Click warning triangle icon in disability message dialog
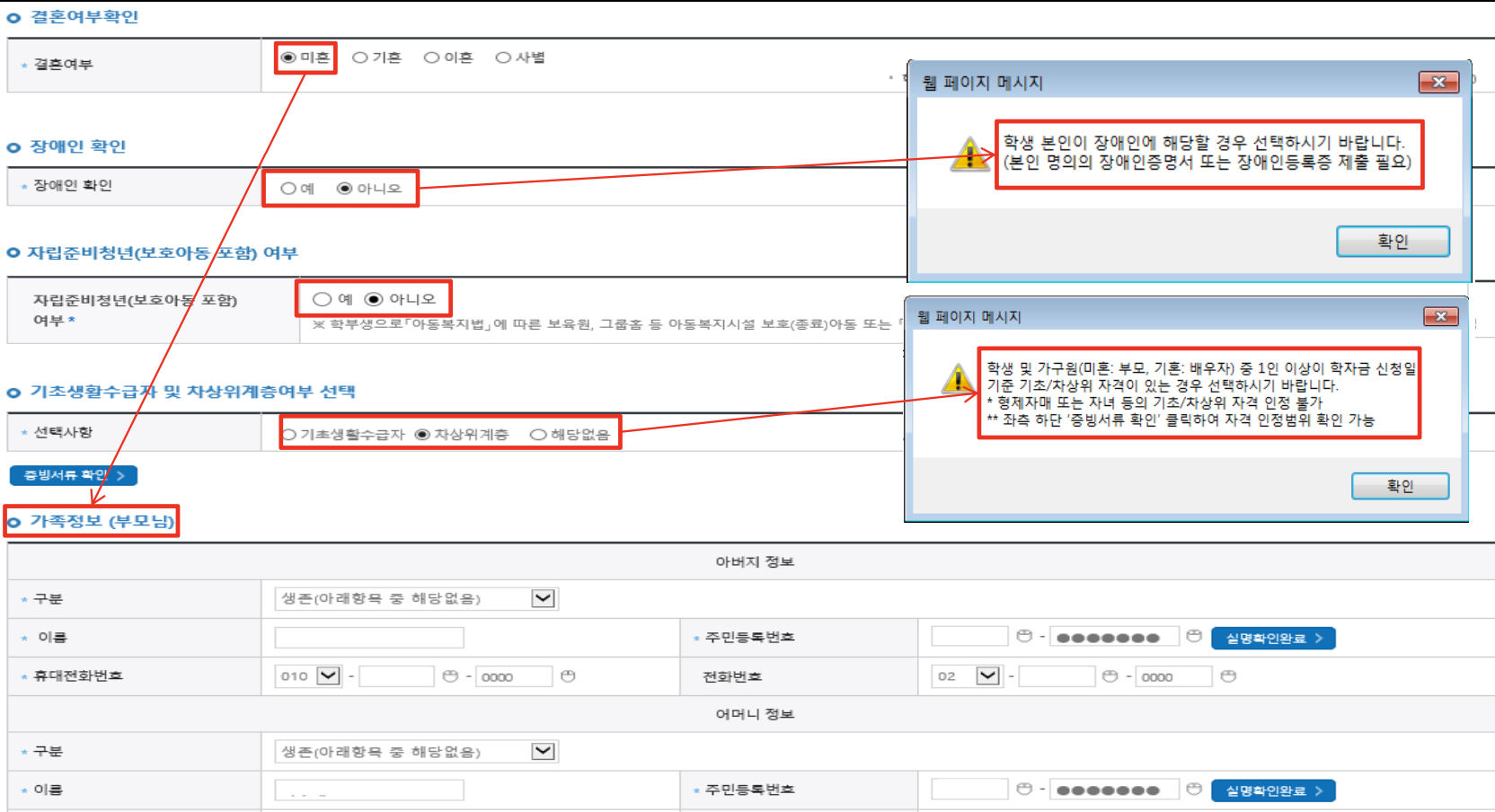 coord(969,154)
